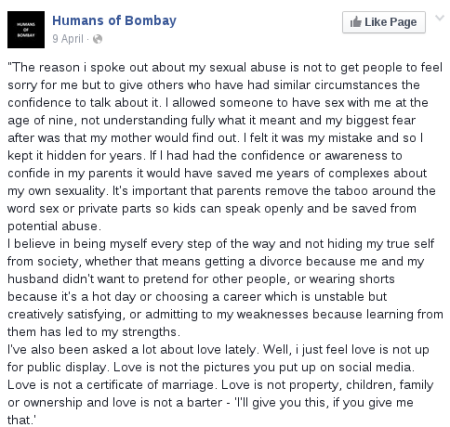450x427 pixels.
Task: Click the Humans of Bombay page name
Action: (x=114, y=21)
